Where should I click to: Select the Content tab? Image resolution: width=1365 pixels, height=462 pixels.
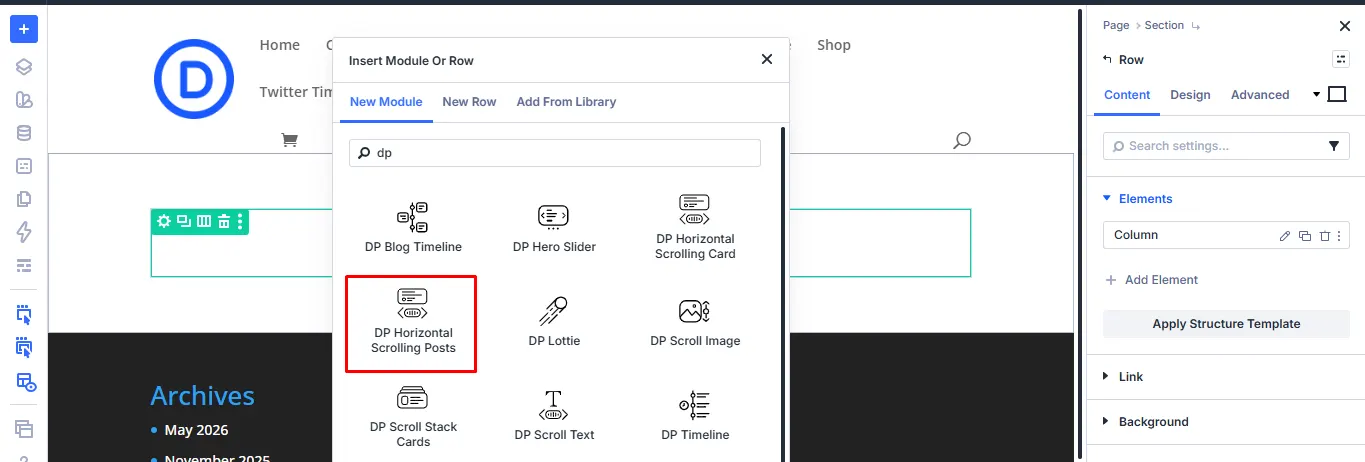(x=1127, y=95)
